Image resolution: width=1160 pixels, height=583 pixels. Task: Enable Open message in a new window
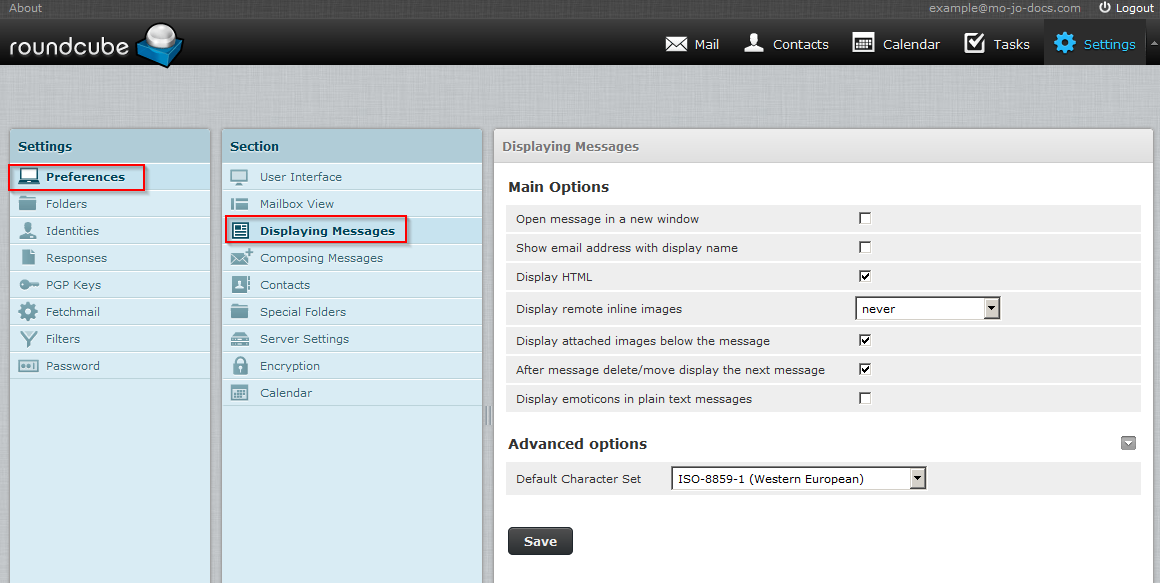[865, 219]
